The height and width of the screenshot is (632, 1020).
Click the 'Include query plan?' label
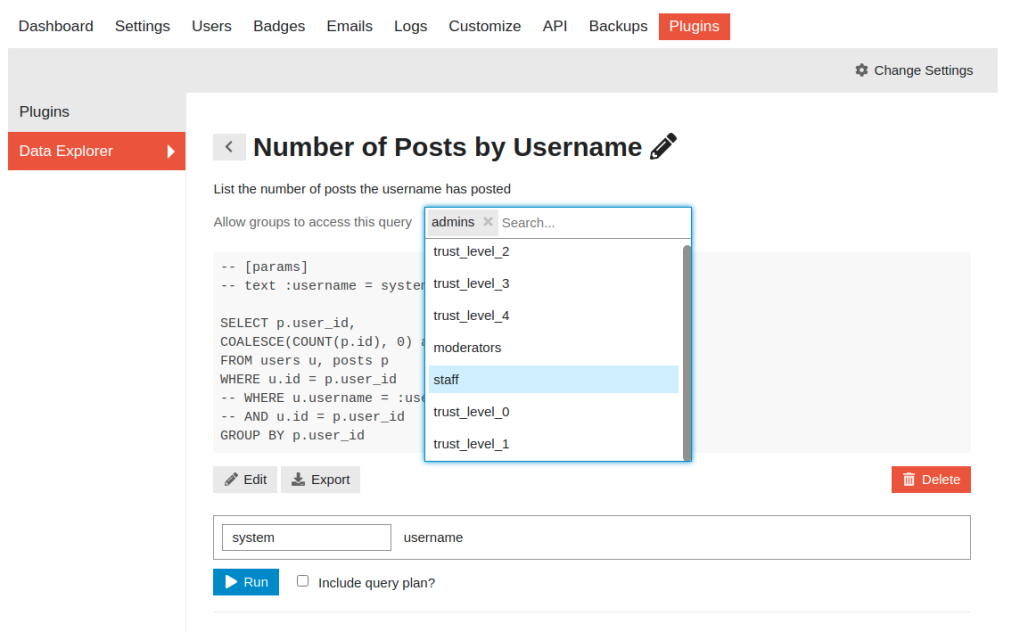click(377, 583)
